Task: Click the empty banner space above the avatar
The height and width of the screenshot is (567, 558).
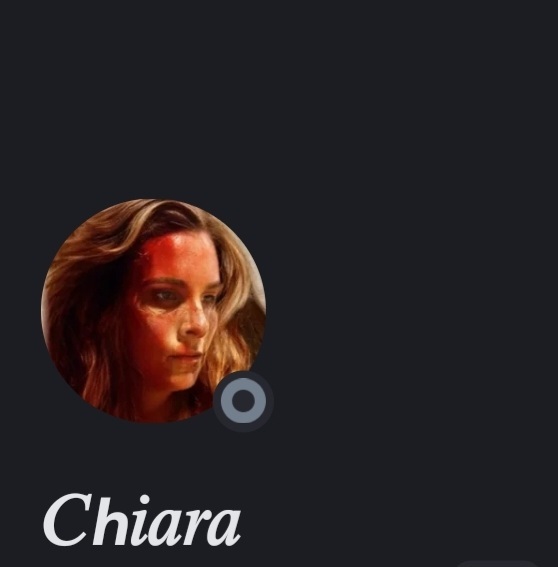Action: coord(153,98)
